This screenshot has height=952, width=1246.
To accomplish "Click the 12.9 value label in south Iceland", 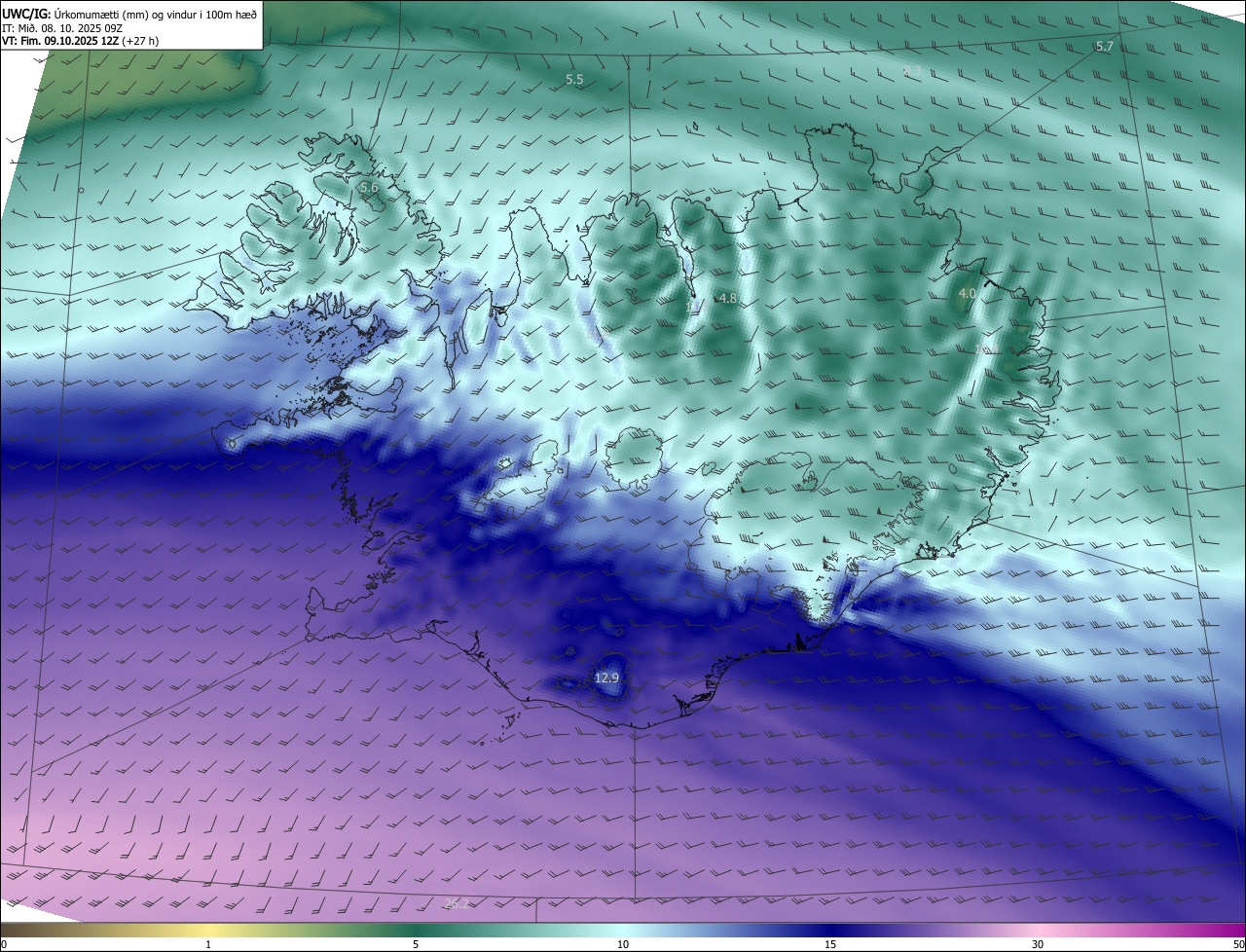I will pyautogui.click(x=606, y=677).
